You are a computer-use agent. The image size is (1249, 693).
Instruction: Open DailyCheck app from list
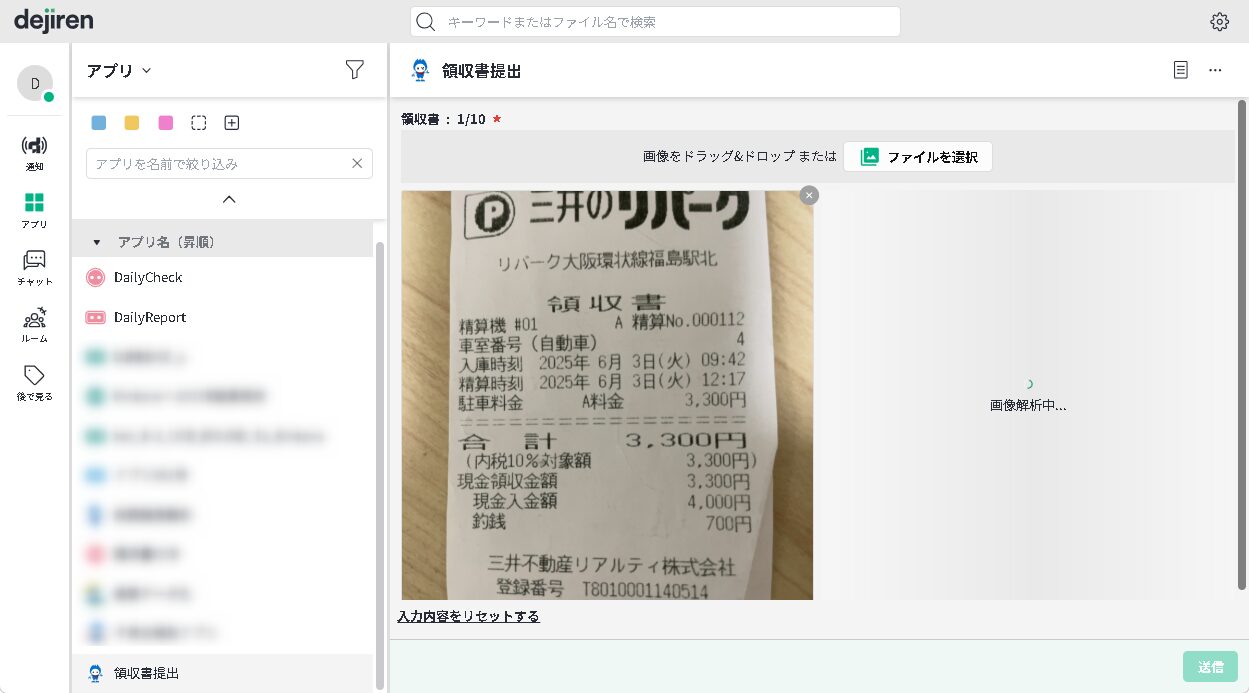[x=148, y=277]
